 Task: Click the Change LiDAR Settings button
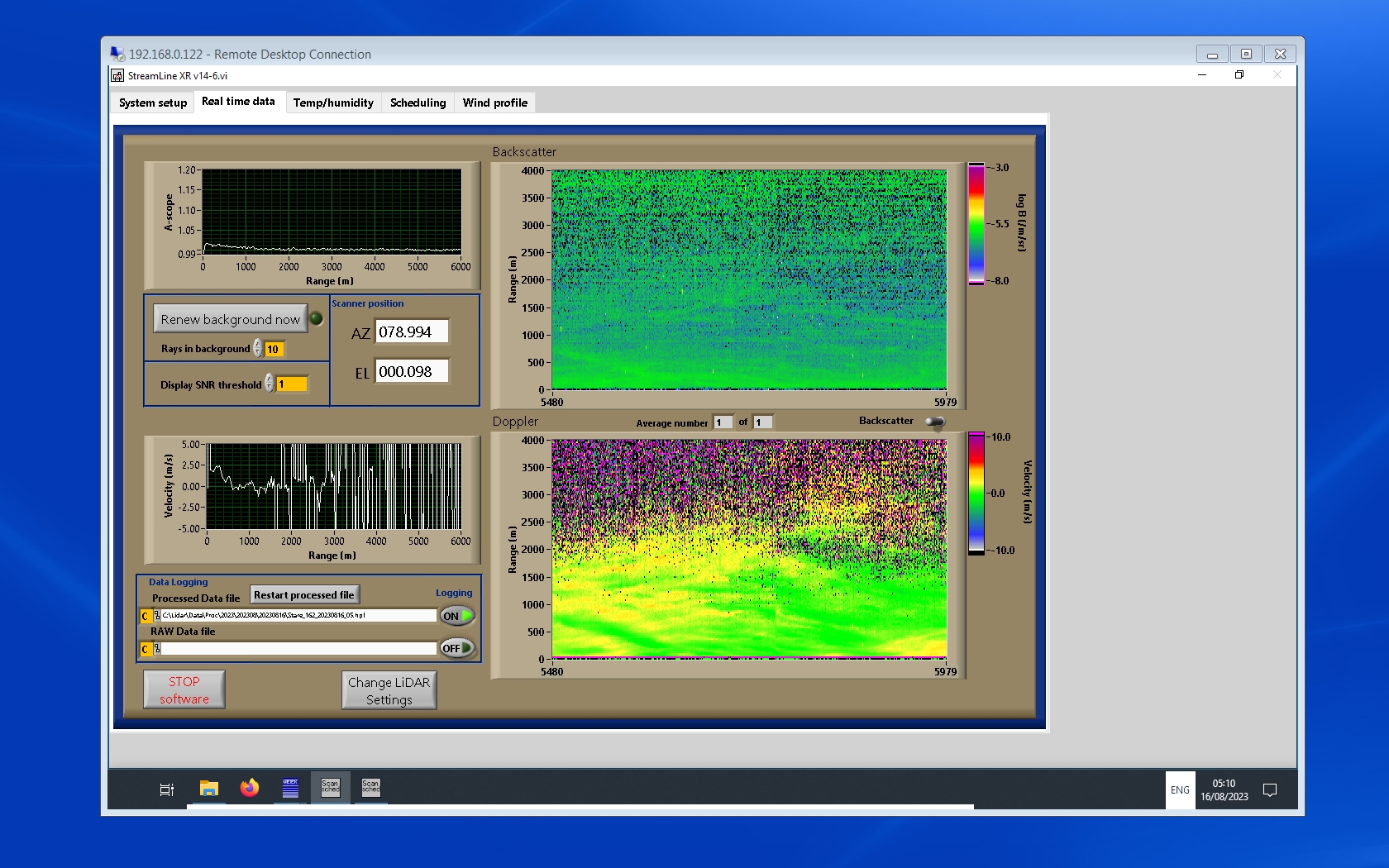coord(389,690)
